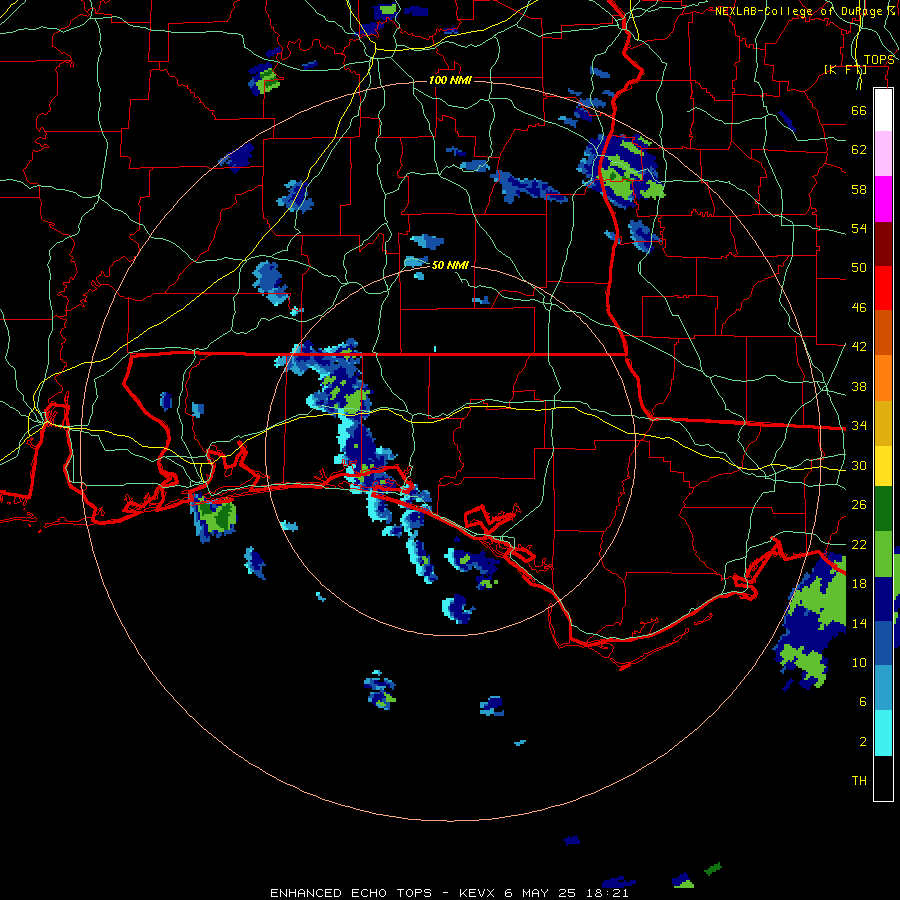900x900 pixels.
Task: Click the dark orange 42-46 kft swatch
Action: (883, 333)
